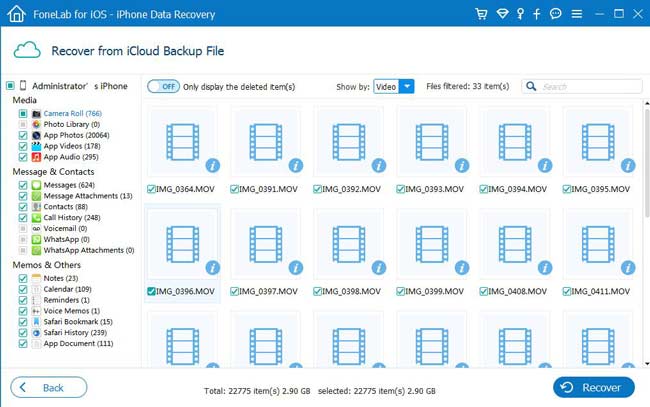Click info icon on IMG_0395.MOV
650x407 pixels.
tap(628, 165)
